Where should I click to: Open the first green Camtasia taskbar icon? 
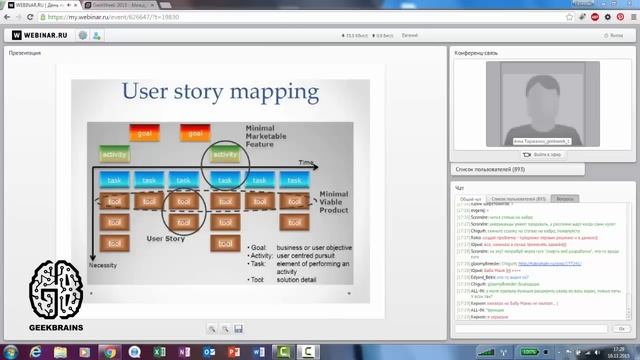(283, 352)
